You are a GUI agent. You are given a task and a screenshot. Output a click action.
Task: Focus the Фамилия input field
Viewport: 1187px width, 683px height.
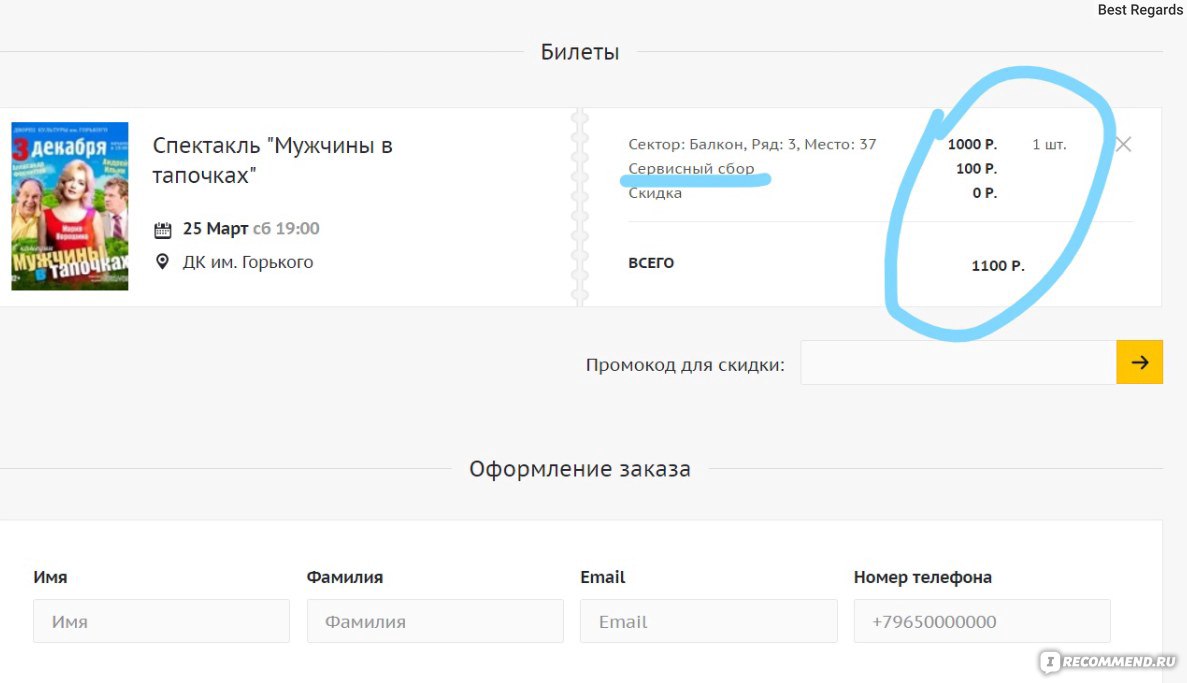click(435, 621)
